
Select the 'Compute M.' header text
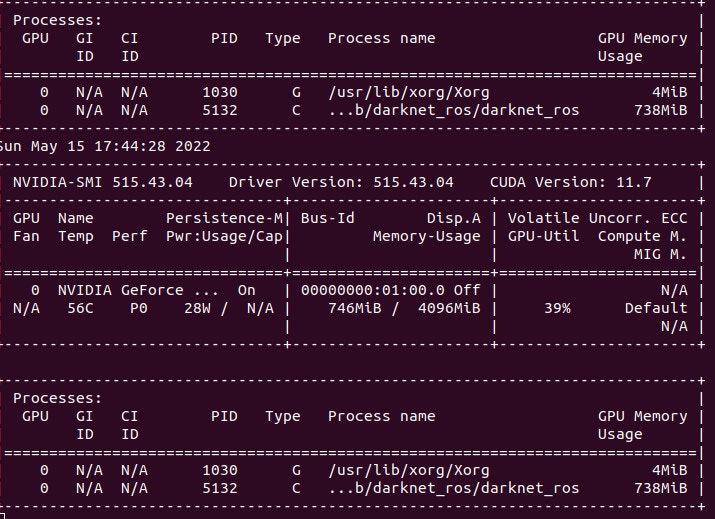pos(642,236)
